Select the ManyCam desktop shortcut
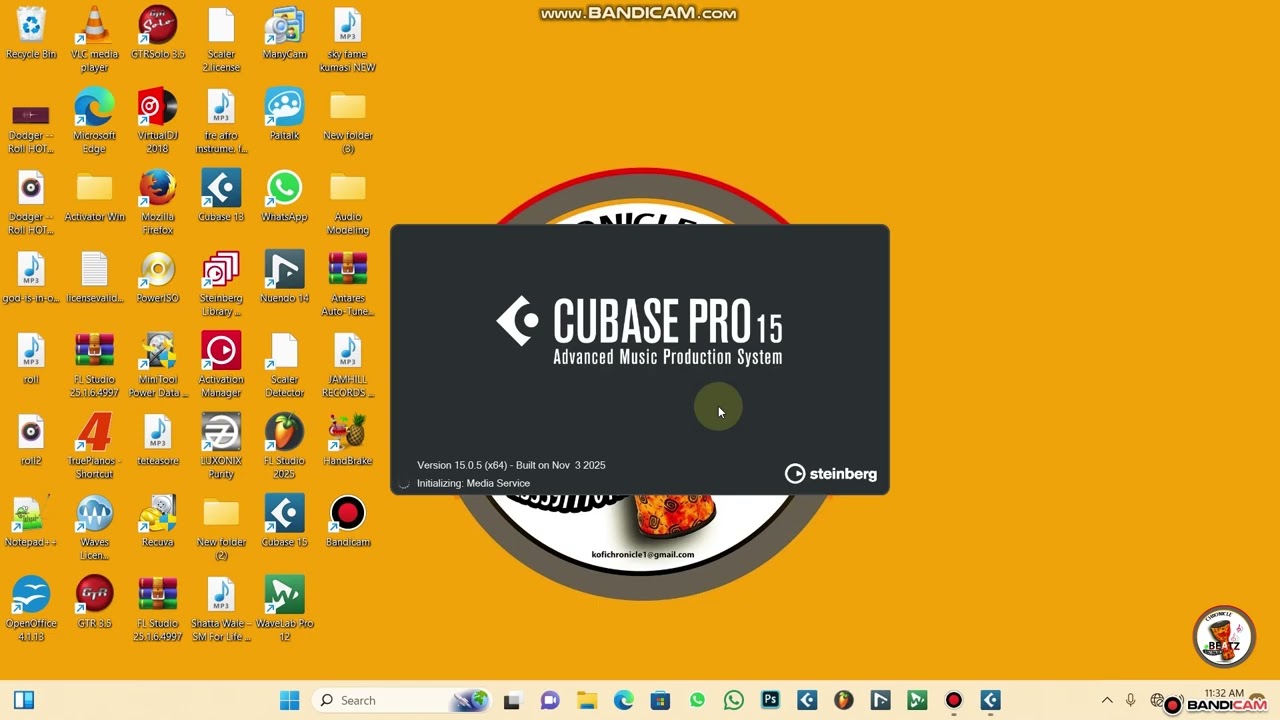 coord(284,34)
